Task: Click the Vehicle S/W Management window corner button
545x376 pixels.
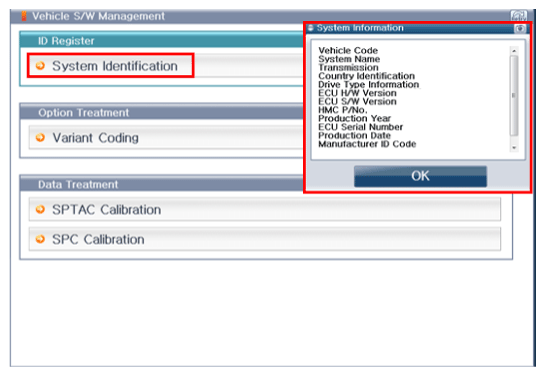Action: (519, 16)
